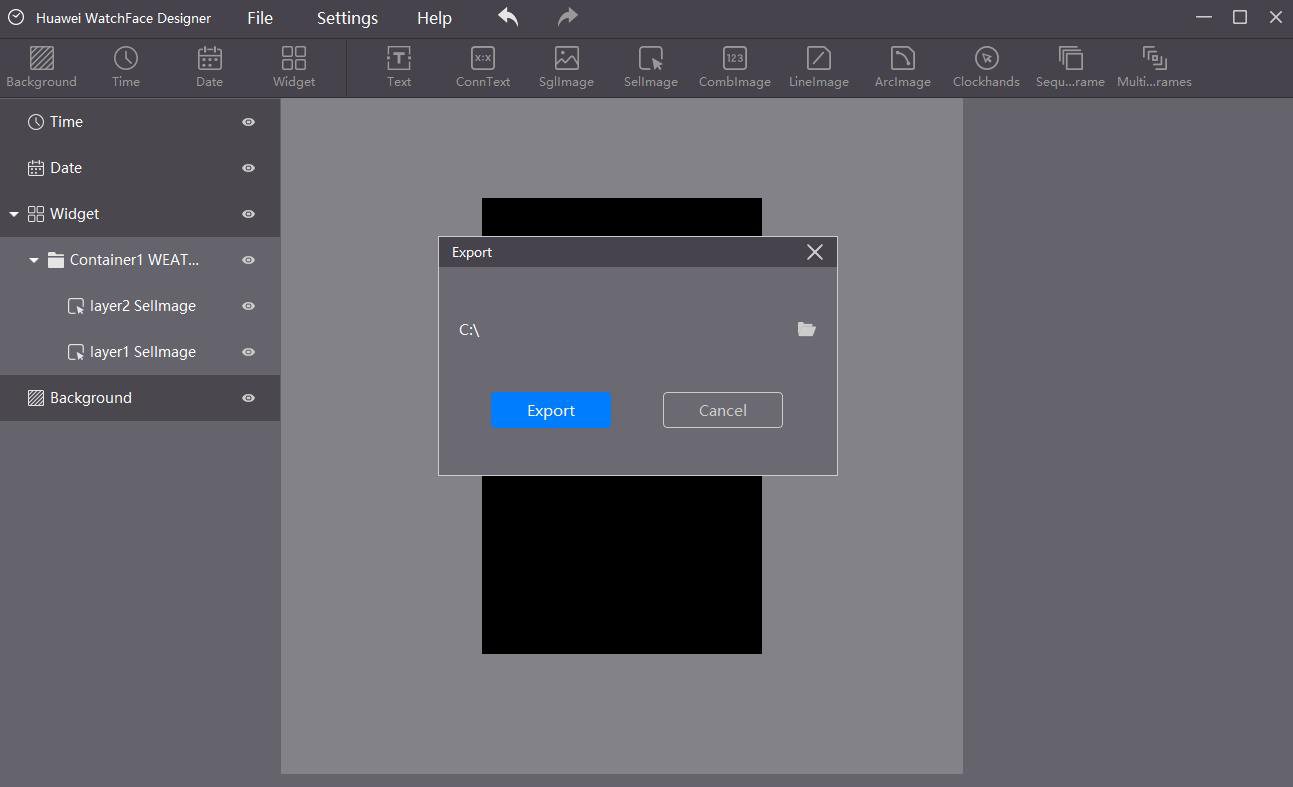Cancel the Export dialog
Image resolution: width=1293 pixels, height=787 pixels.
pyautogui.click(x=722, y=410)
